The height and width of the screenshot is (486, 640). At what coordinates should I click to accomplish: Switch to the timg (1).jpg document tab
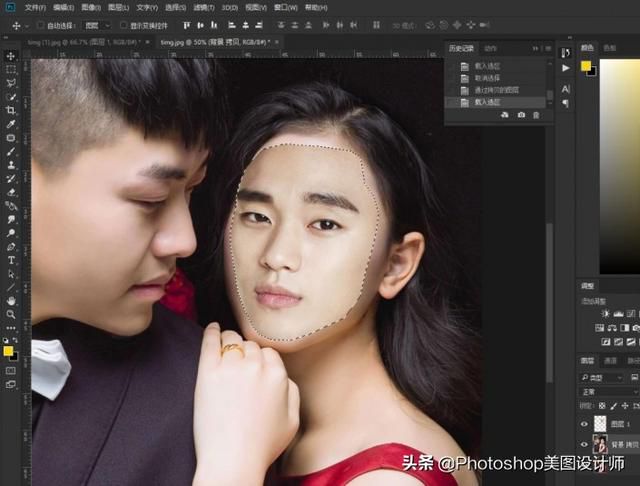(84, 42)
